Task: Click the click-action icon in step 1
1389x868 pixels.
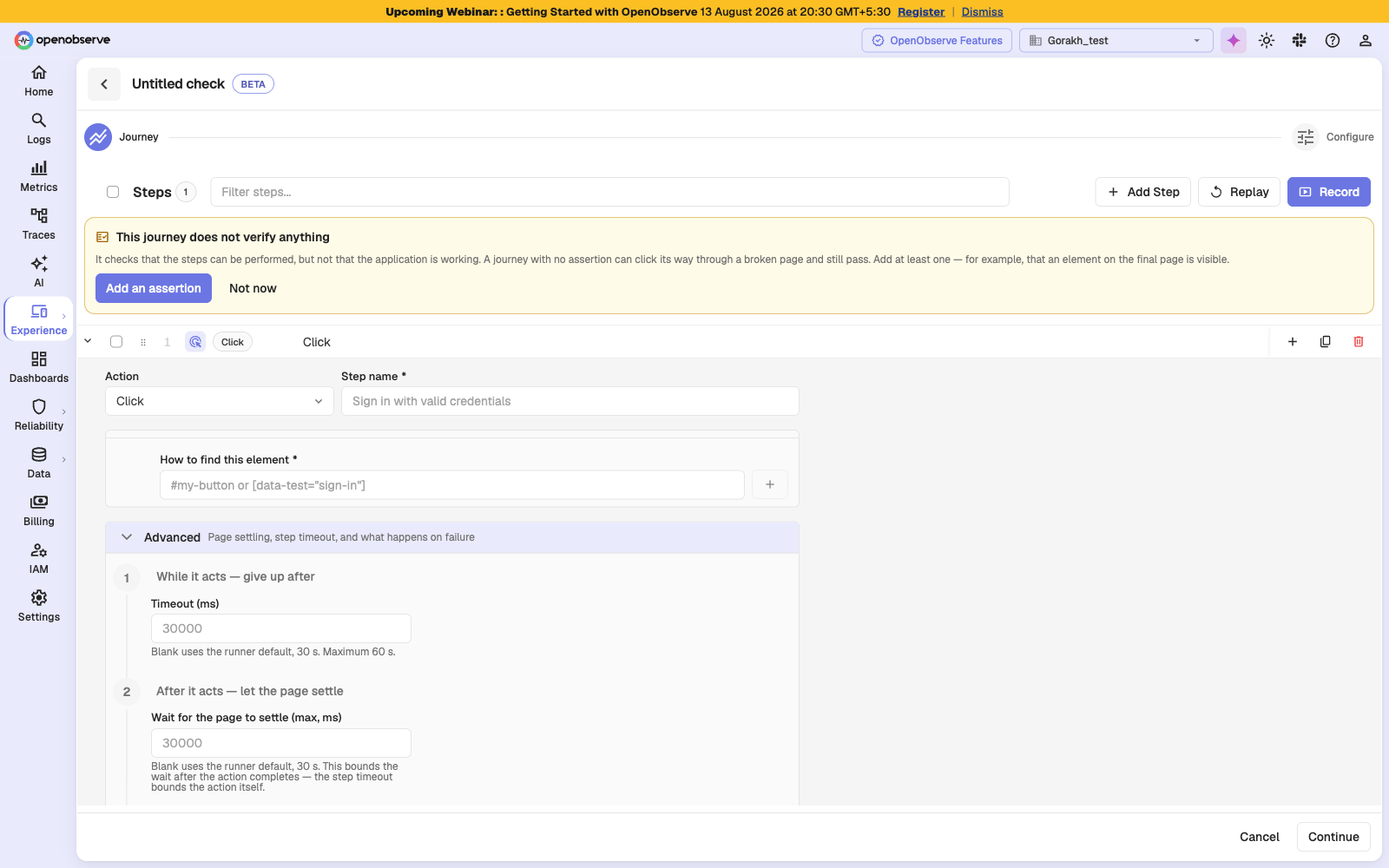Action: coord(195,342)
